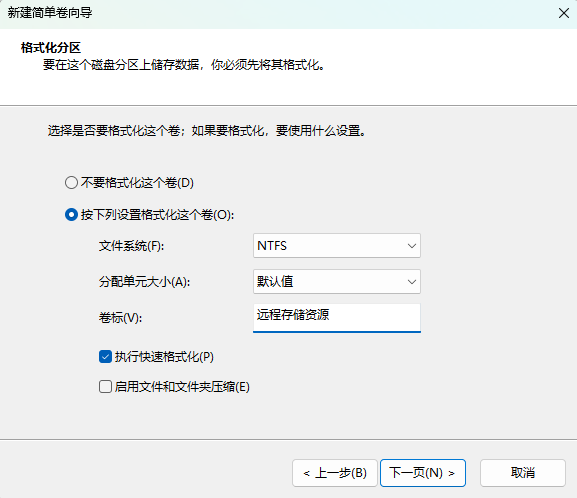This screenshot has height=498, width=577.
Task: Enable the 启用文件和文件夹压缩(E) checkbox
Action: tap(105, 387)
